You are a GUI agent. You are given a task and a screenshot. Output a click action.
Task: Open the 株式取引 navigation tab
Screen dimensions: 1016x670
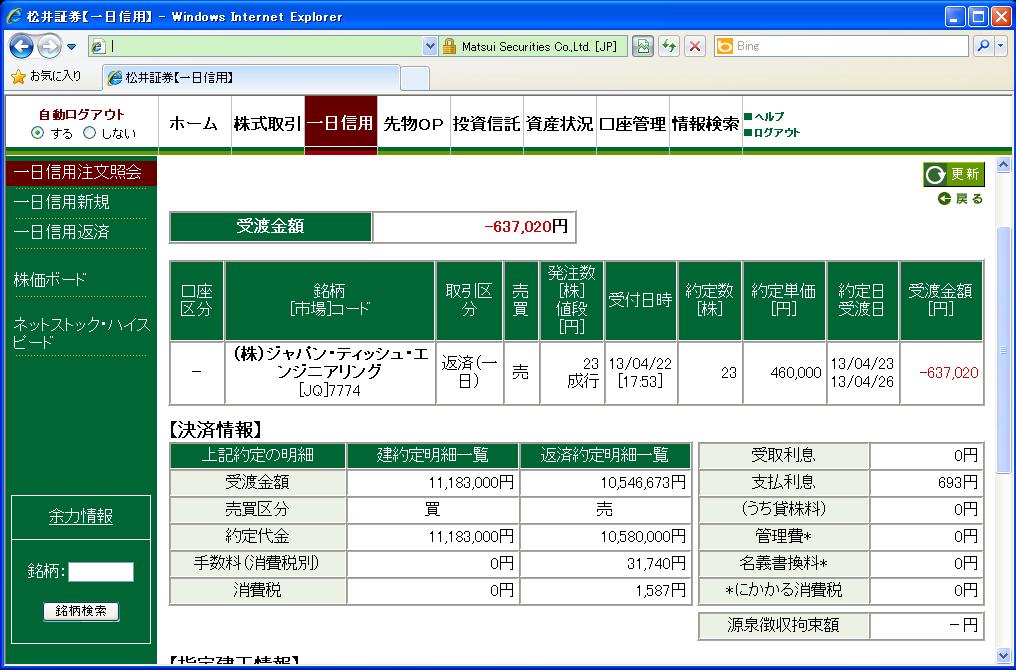[267, 124]
